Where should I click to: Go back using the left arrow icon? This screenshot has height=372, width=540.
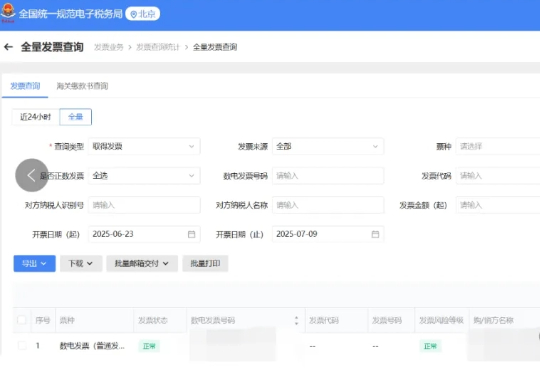[x=9, y=47]
